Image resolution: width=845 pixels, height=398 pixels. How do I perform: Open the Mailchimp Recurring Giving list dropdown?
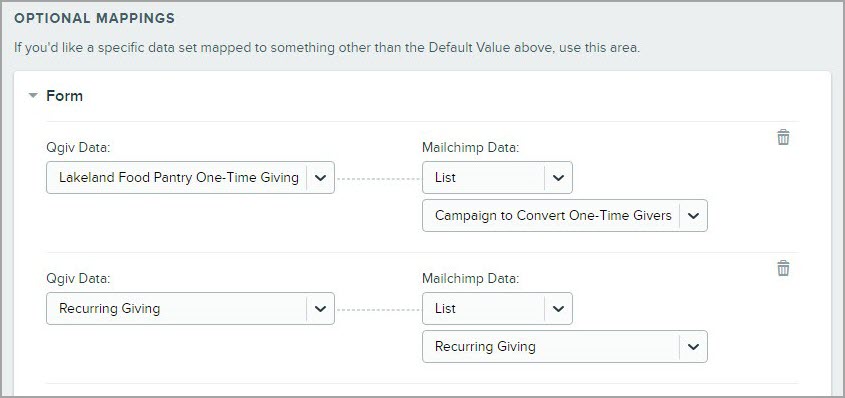565,346
